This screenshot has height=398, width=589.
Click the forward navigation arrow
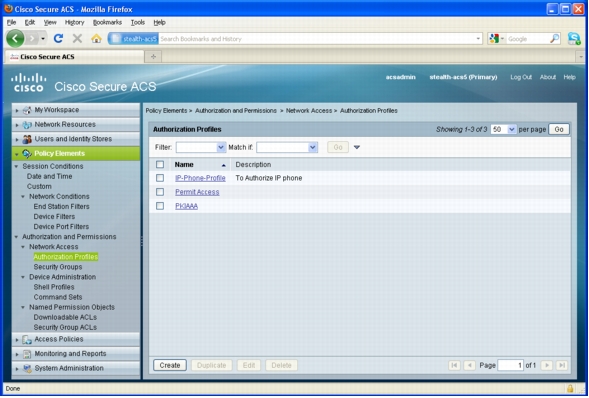click(33, 38)
